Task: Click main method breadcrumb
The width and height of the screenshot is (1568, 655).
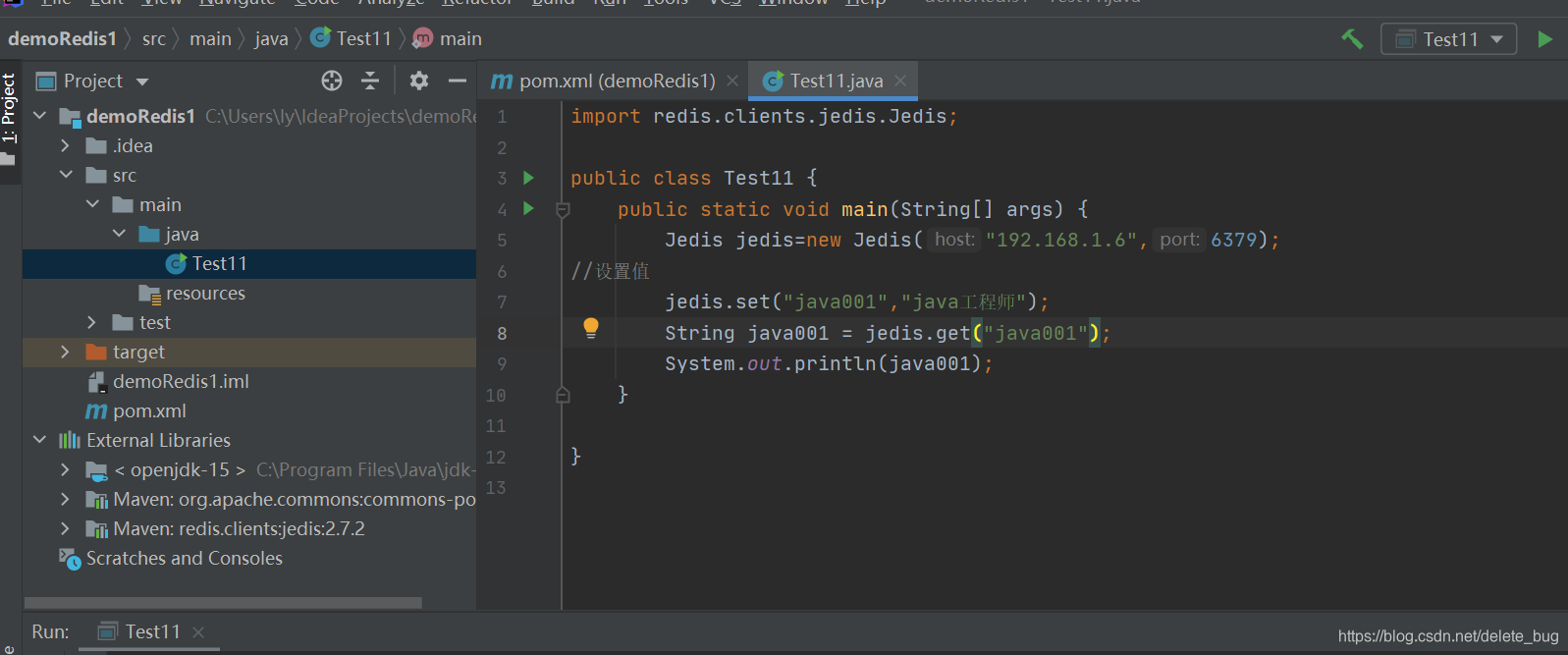Action: [x=448, y=38]
